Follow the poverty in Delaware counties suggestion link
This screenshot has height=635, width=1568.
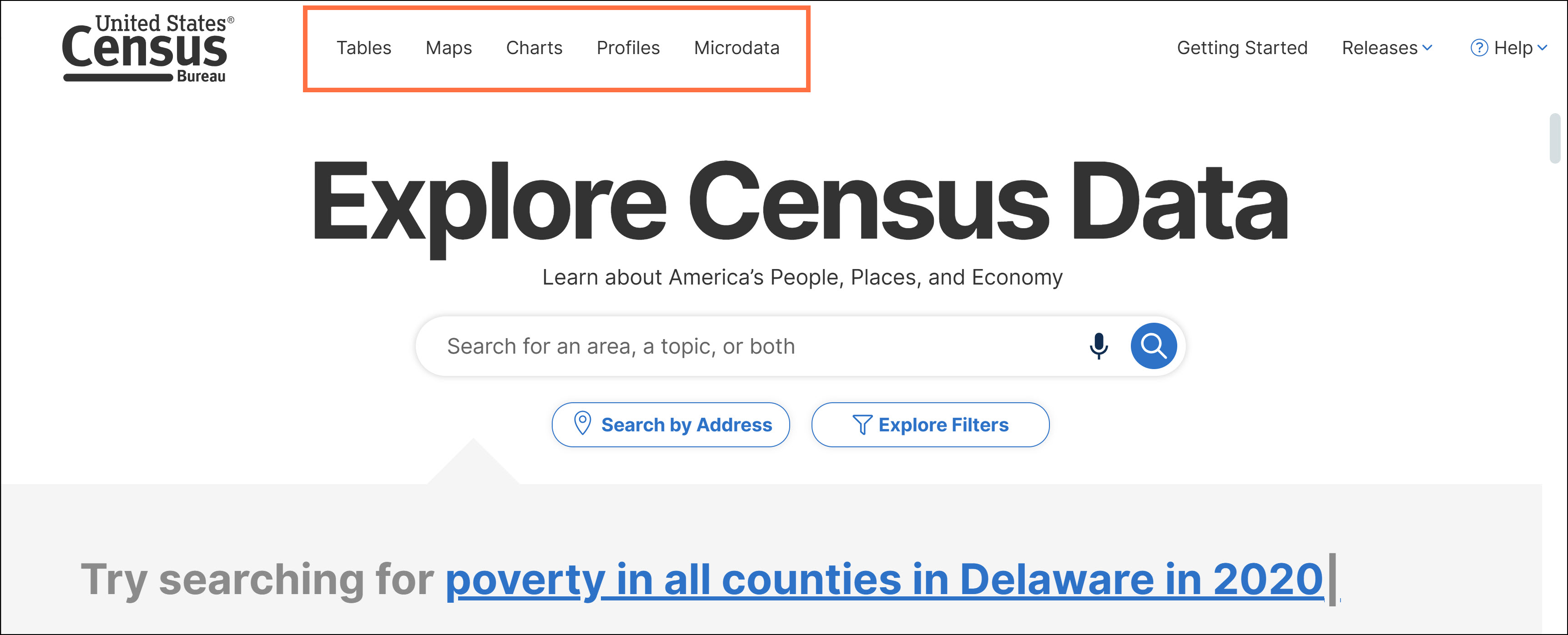(884, 579)
